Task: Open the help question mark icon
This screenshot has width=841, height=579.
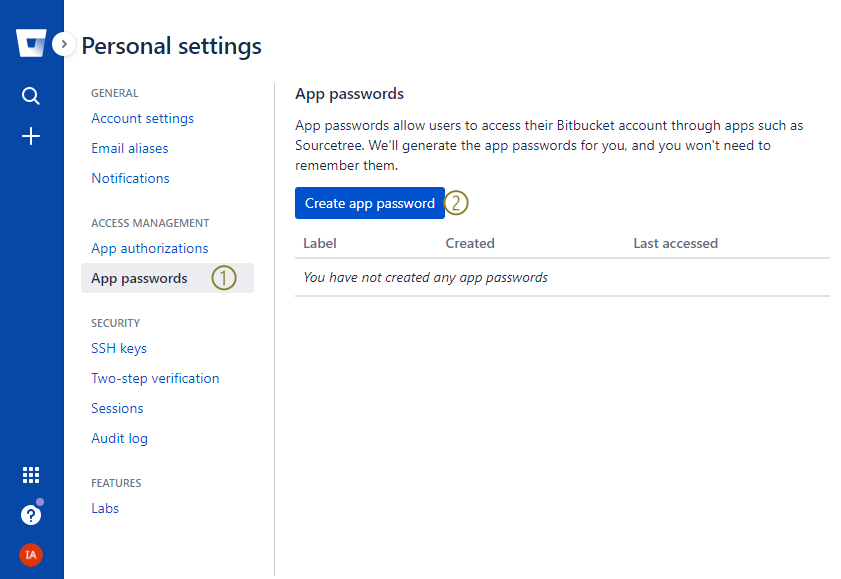Action: (x=31, y=515)
